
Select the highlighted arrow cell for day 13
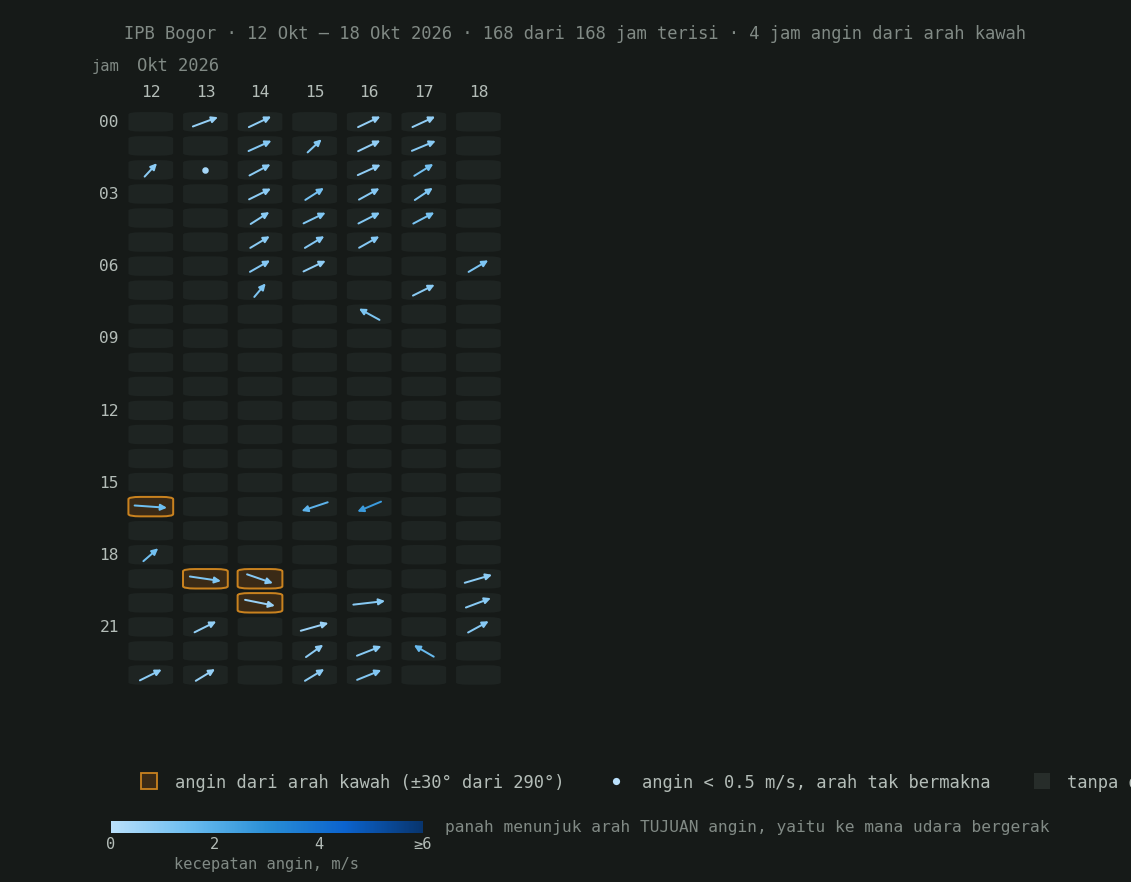click(206, 579)
